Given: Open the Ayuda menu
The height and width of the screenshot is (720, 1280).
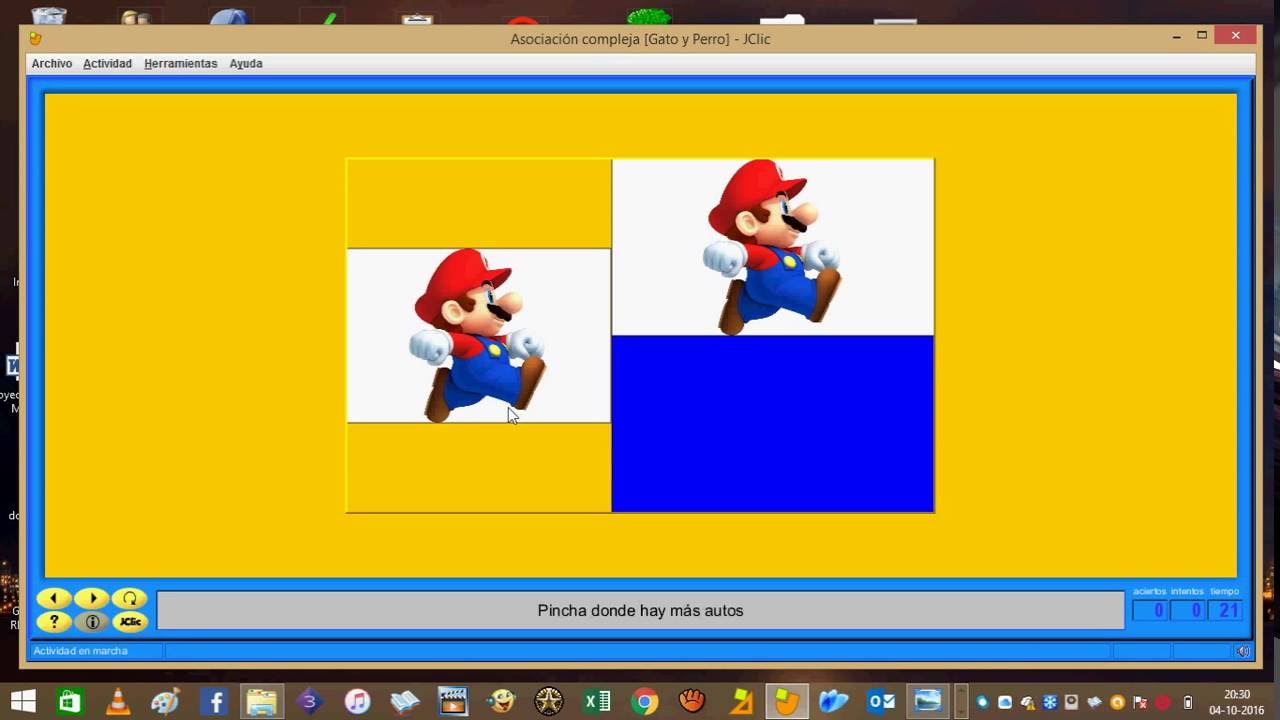Looking at the screenshot, I should (246, 63).
